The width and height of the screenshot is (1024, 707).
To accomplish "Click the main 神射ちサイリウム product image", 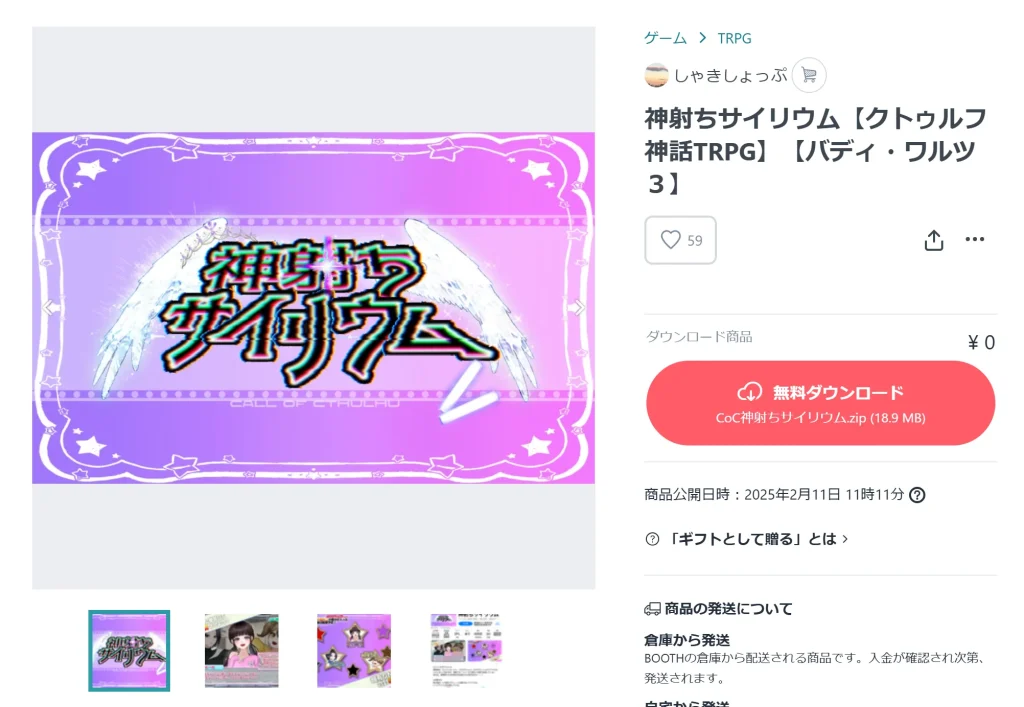I will 313,308.
